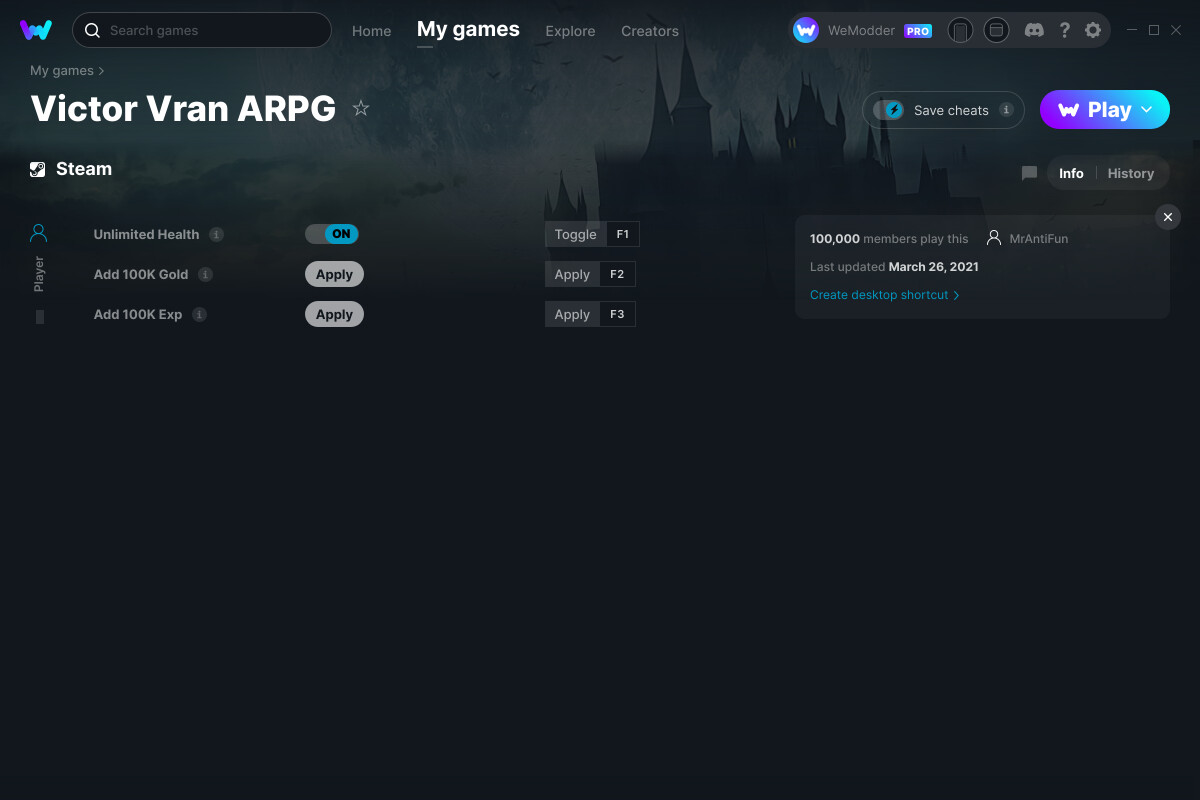Screen dimensions: 1200x800
Task: Switch to the Explore tab
Action: point(570,31)
